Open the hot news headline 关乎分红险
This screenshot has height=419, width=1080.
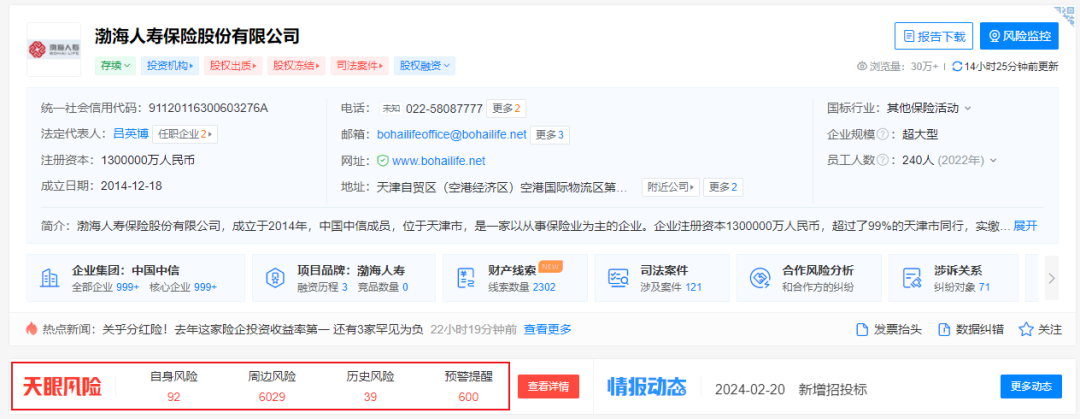click(x=262, y=329)
